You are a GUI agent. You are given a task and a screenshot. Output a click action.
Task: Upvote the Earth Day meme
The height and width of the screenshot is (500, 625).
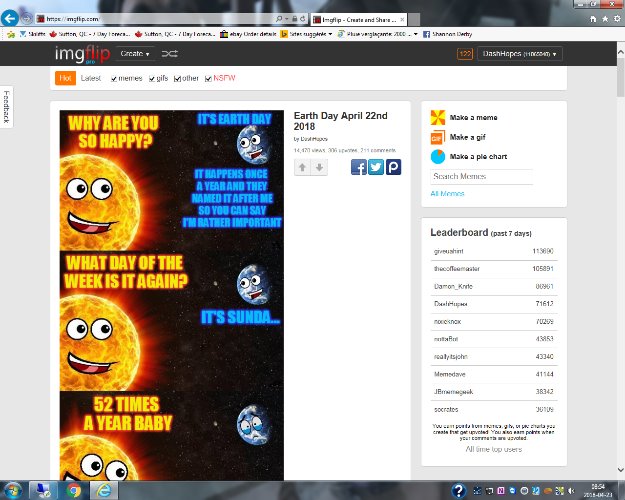[x=303, y=167]
